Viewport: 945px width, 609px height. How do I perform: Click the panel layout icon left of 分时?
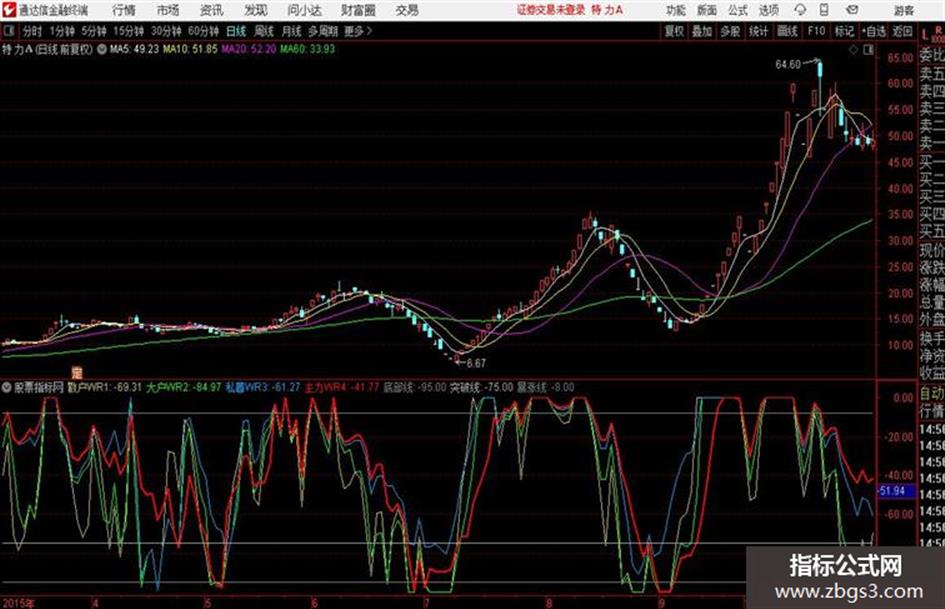(x=9, y=31)
